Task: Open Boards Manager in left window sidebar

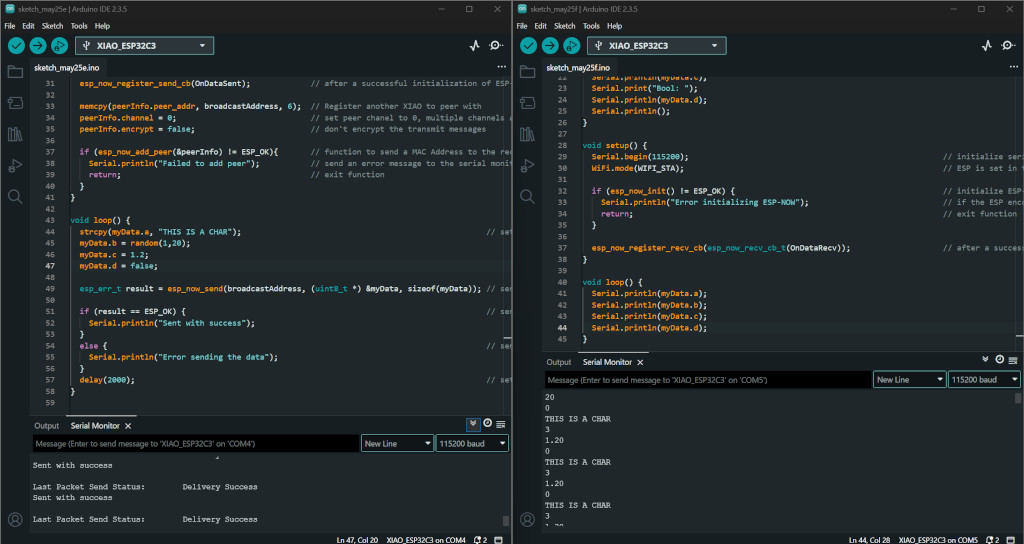Action: coord(15,103)
